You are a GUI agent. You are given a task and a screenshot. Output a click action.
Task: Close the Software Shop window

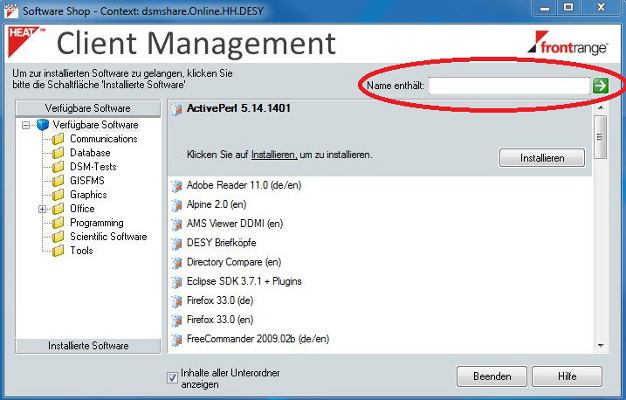pyautogui.click(x=601, y=8)
